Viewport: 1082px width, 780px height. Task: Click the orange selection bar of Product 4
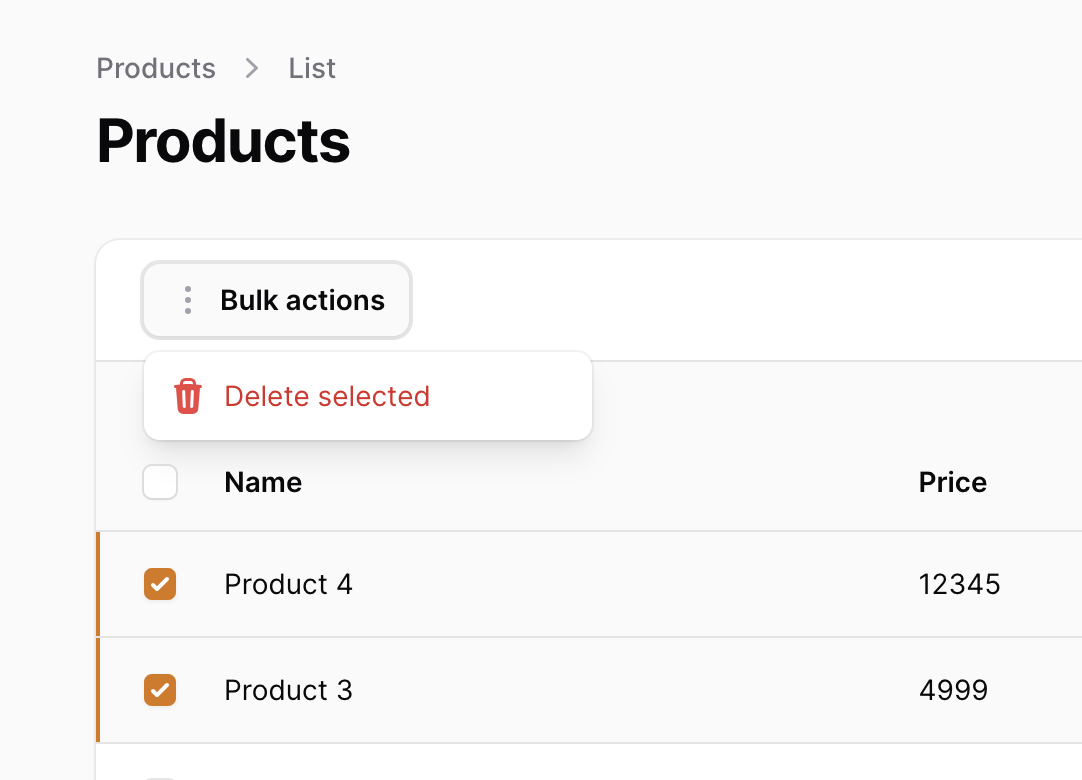tap(98, 584)
